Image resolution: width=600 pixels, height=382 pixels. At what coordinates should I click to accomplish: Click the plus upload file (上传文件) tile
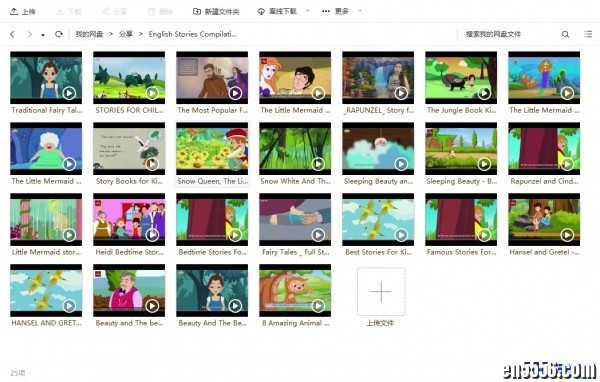(381, 292)
